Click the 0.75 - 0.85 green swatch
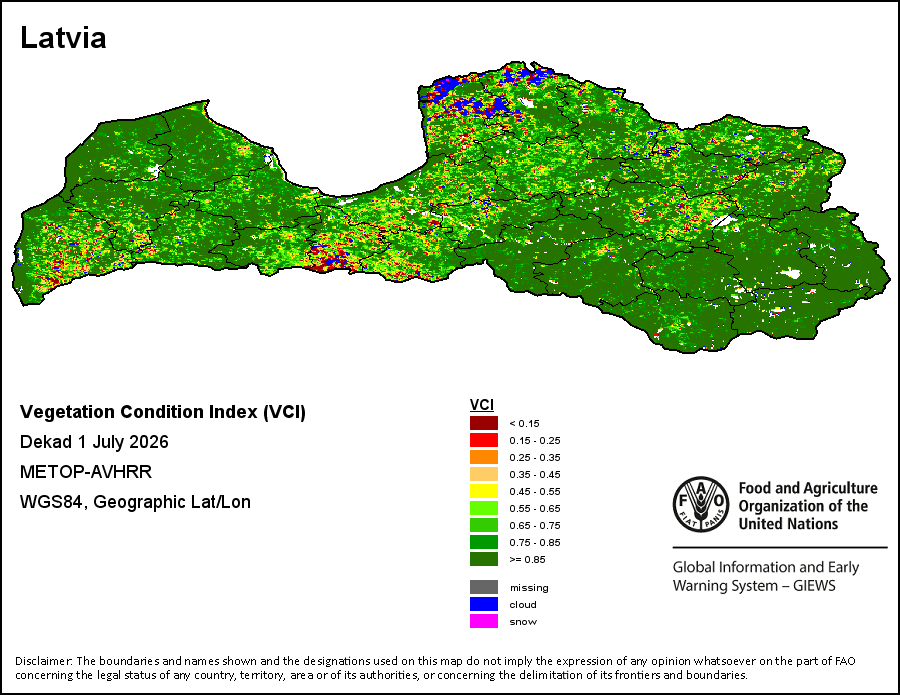 point(484,542)
